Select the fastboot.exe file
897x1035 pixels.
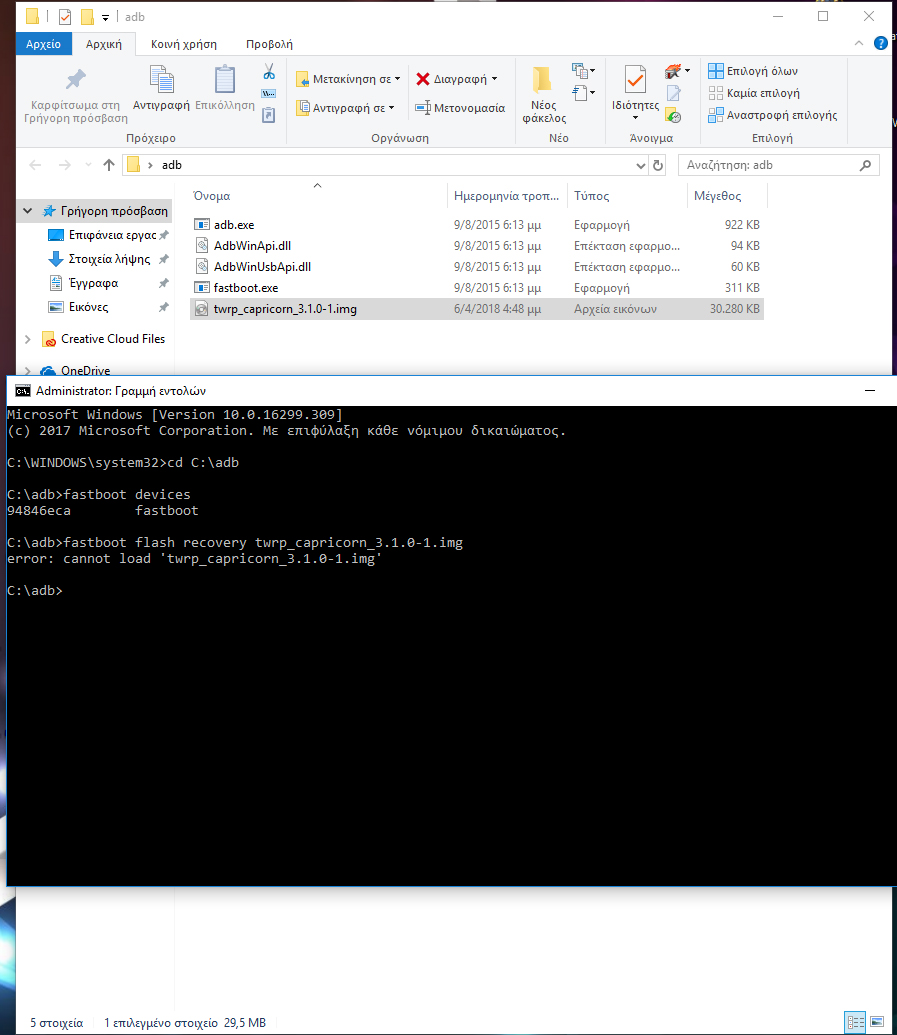(246, 288)
